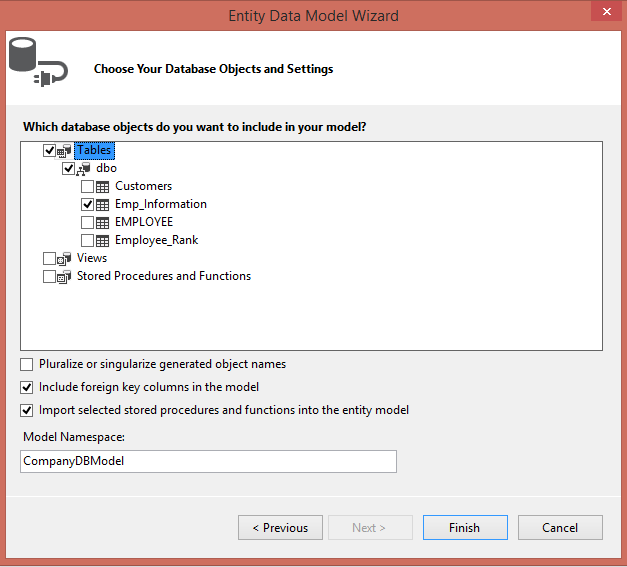627x567 pixels.
Task: Click the EMPLOYEE table icon
Action: coord(102,222)
